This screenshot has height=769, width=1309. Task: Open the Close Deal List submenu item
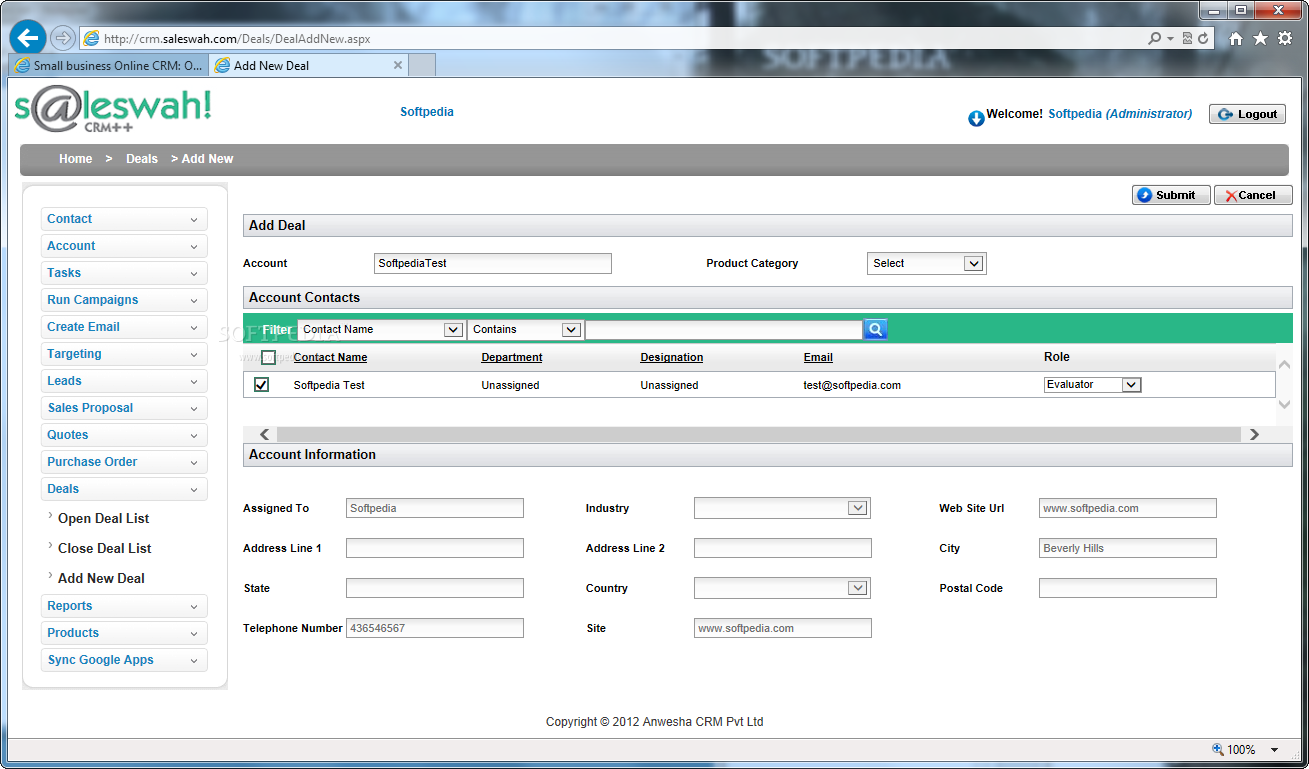104,548
